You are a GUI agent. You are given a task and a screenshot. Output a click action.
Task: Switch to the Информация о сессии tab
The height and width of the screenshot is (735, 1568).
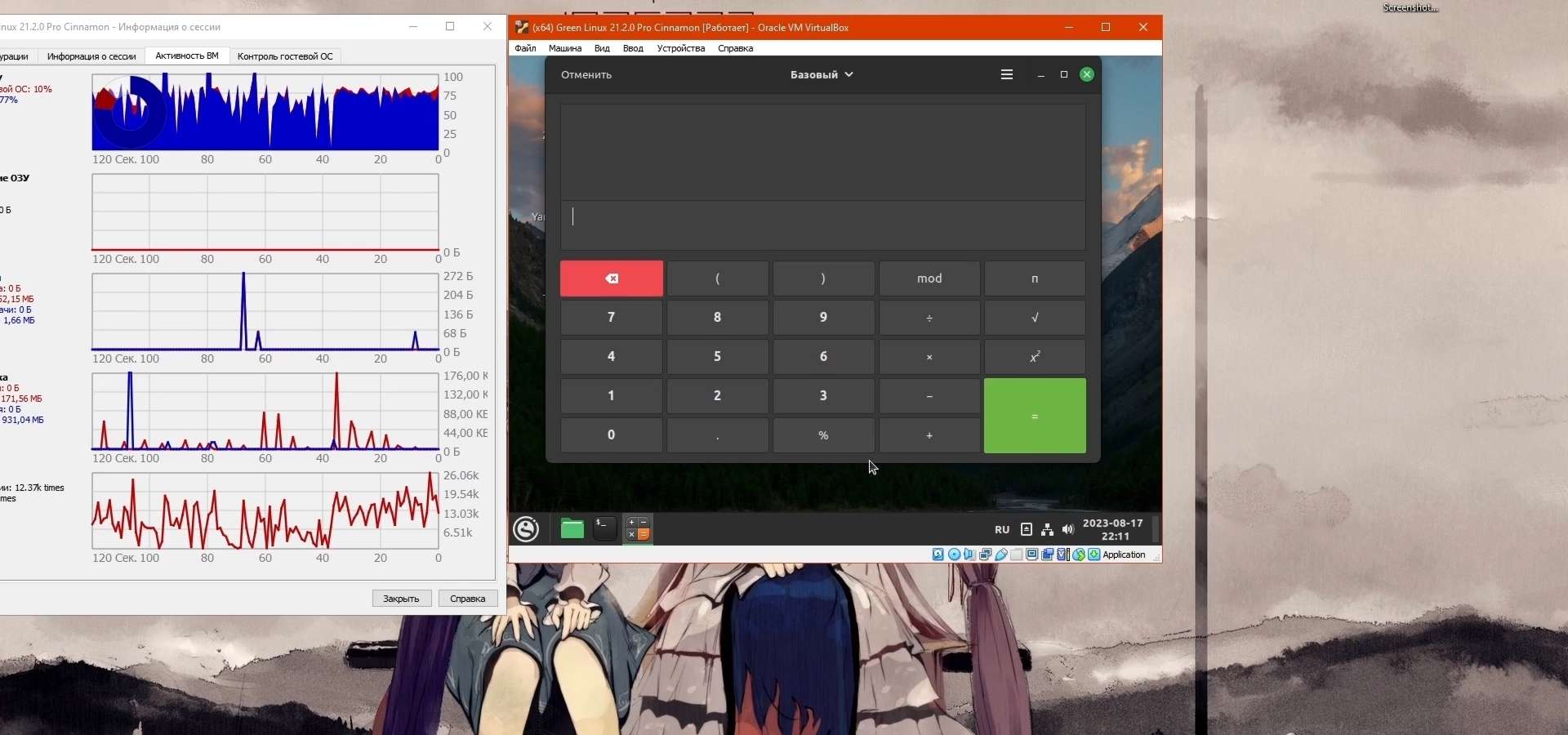pos(91,56)
